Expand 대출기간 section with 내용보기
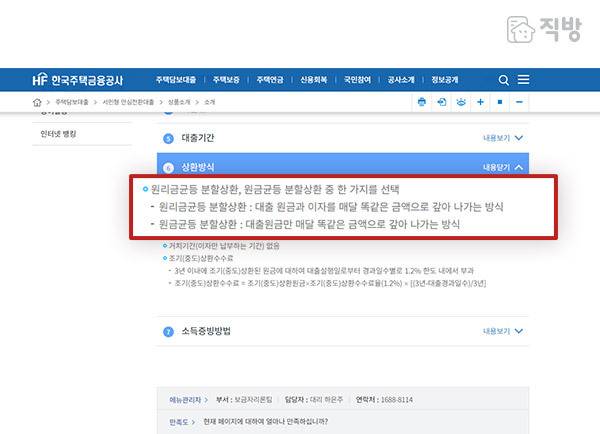 click(496, 138)
